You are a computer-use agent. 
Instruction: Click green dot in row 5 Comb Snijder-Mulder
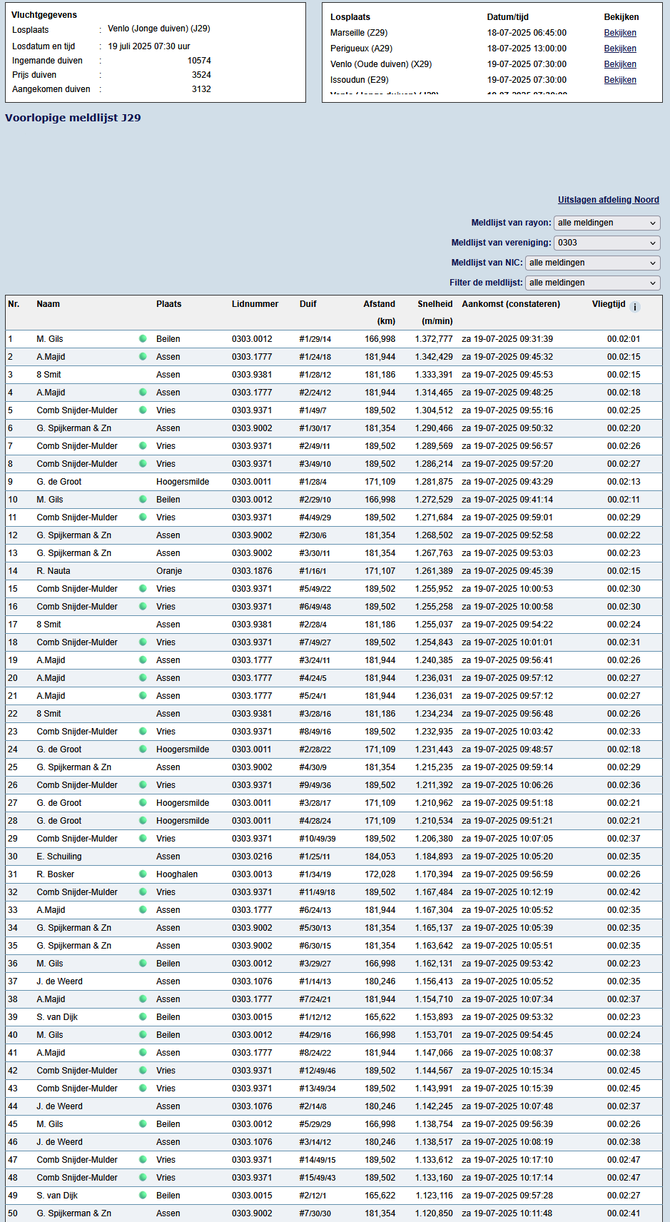143,410
